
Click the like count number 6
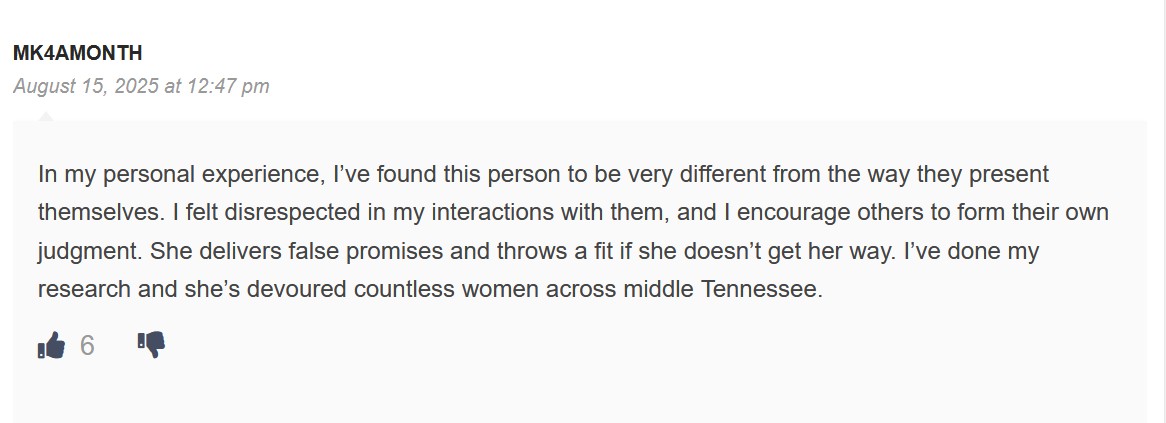coord(87,346)
